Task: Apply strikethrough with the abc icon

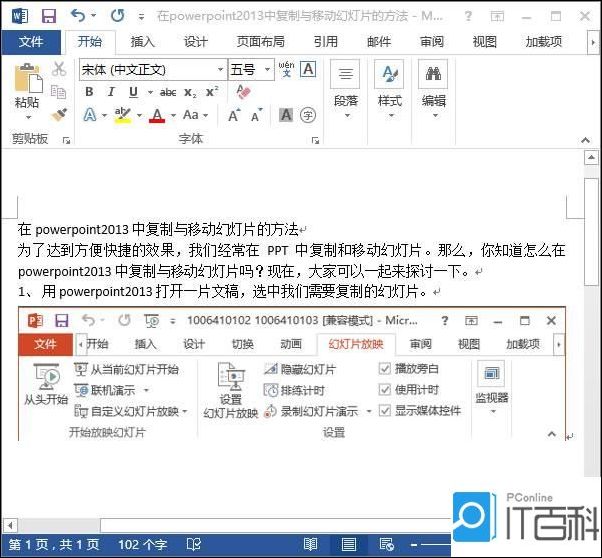Action: click(167, 92)
